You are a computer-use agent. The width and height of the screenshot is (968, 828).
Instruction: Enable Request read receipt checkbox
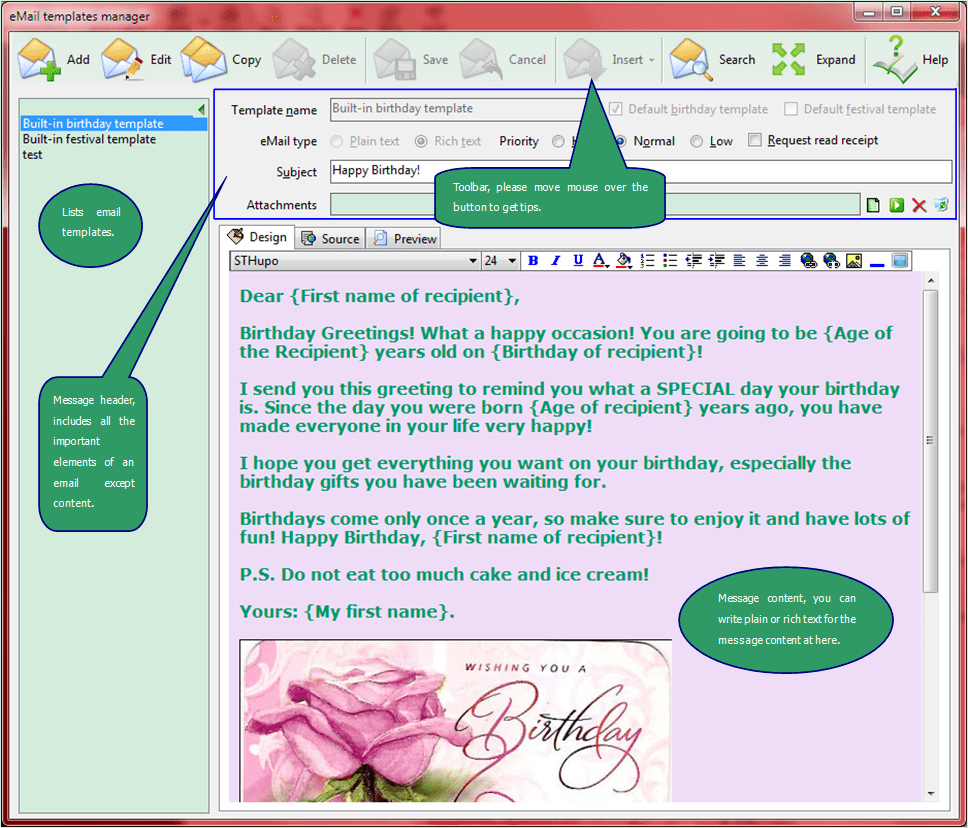click(754, 140)
